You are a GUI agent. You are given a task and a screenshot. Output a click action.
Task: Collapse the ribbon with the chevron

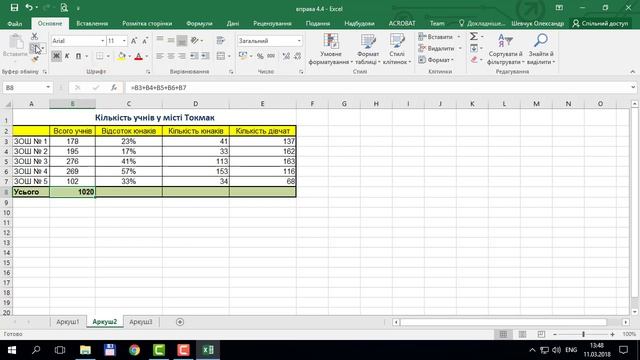(632, 72)
